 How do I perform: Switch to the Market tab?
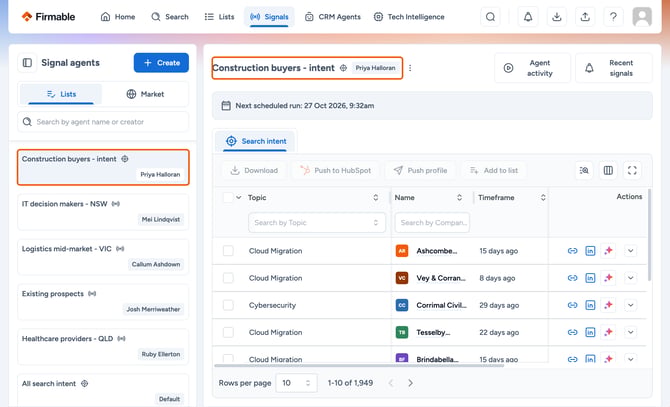point(145,94)
